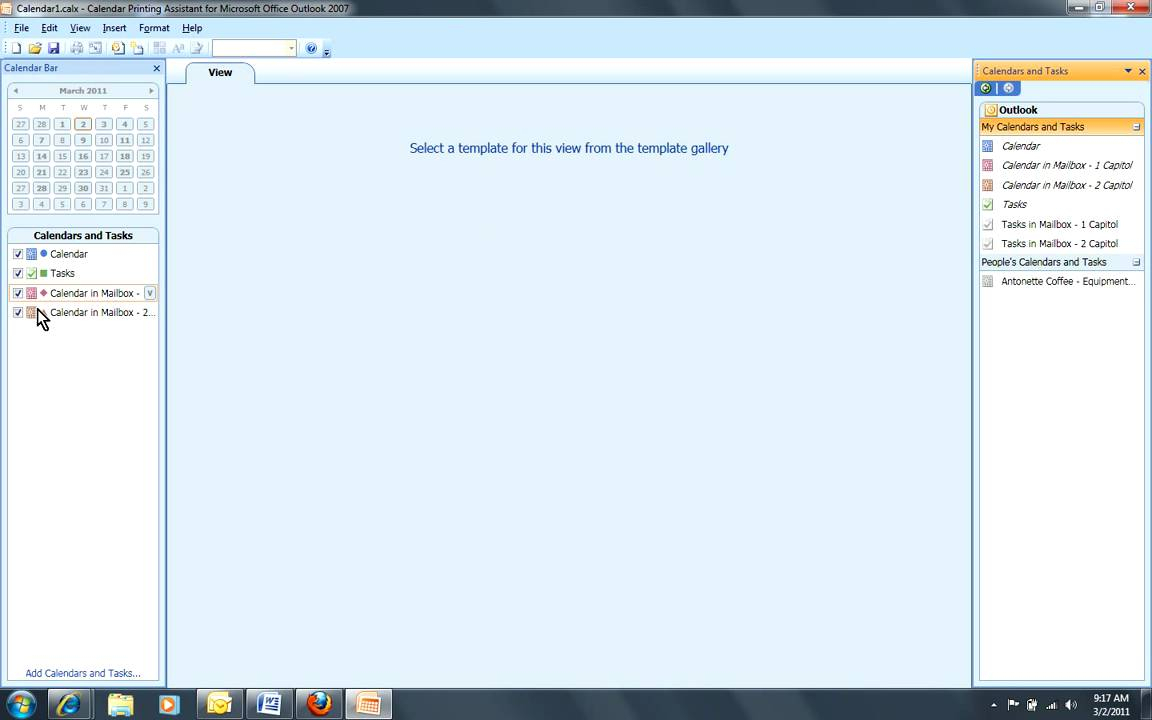The image size is (1152, 720).
Task: Open Internet Explorer from the taskbar
Action: (x=70, y=705)
